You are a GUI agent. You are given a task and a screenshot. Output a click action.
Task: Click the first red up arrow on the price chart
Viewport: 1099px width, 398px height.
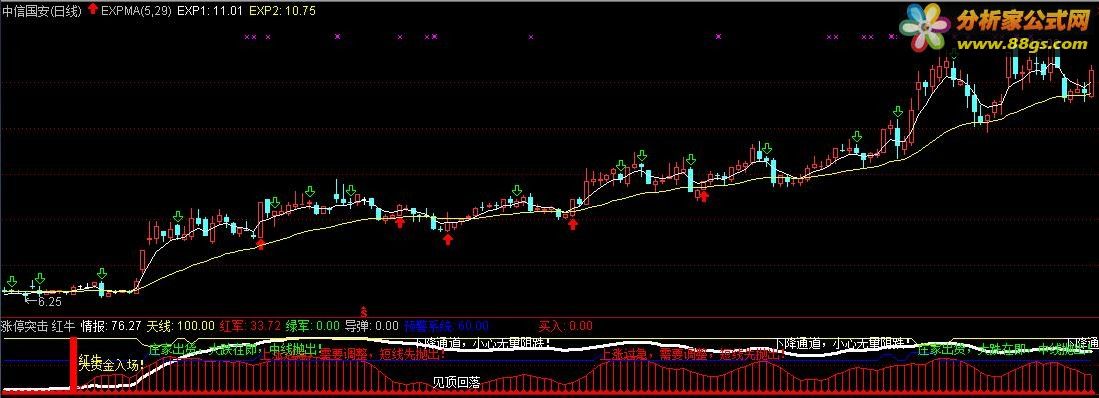261,243
